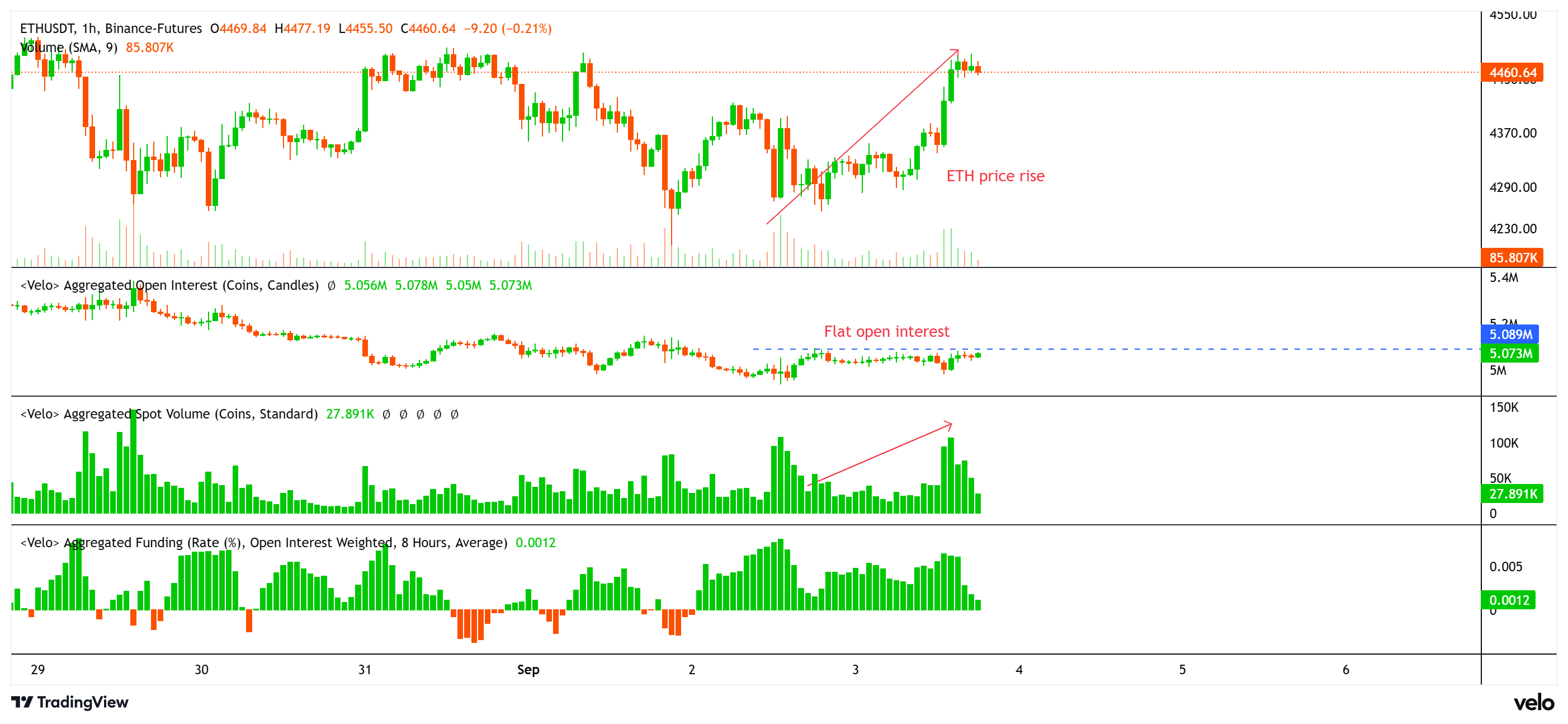Click the blue 5.089M label on the price scale

1512,334
